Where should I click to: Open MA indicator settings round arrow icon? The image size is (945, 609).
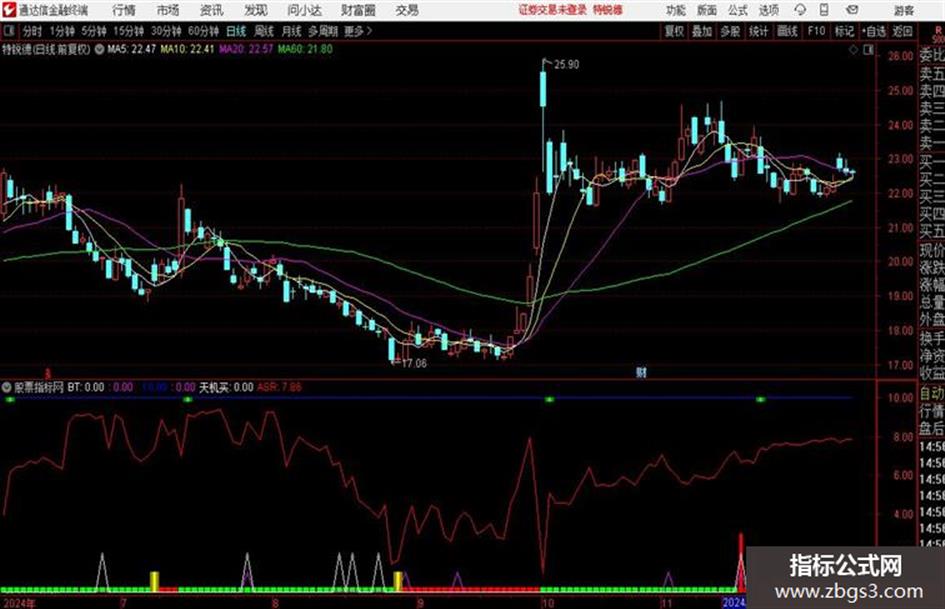[99, 49]
